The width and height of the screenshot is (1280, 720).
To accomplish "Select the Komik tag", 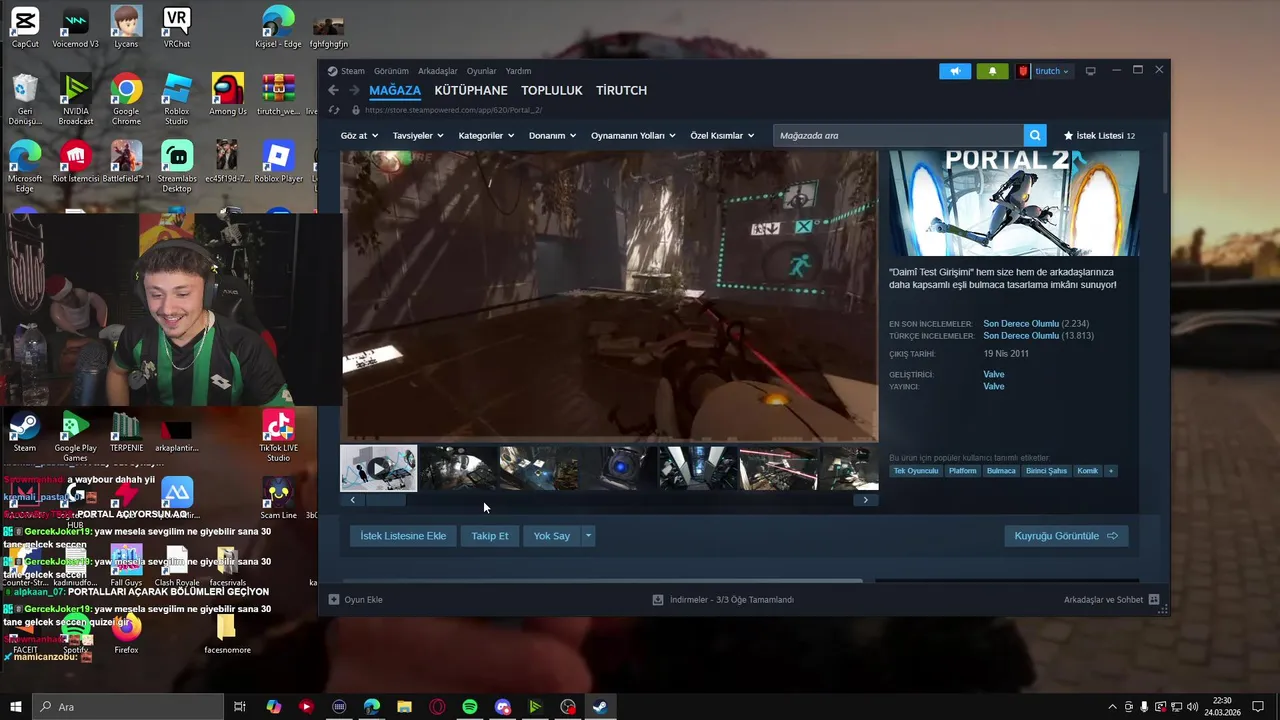I will click(x=1087, y=471).
